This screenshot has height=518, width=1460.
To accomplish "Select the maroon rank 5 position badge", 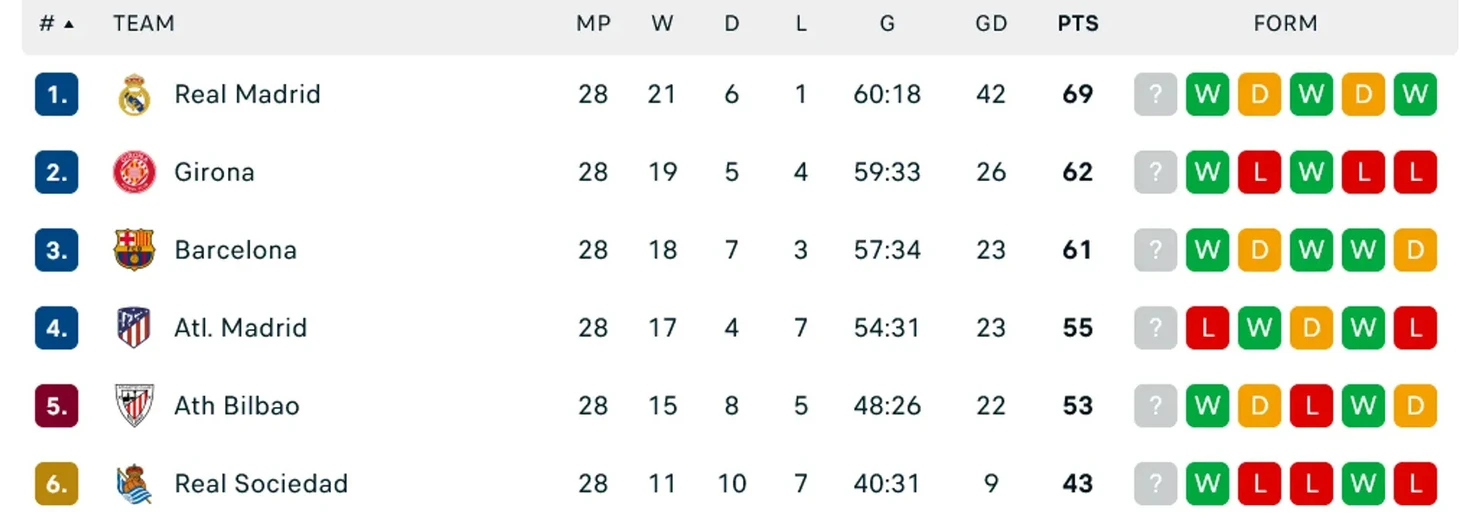I will 56,406.
